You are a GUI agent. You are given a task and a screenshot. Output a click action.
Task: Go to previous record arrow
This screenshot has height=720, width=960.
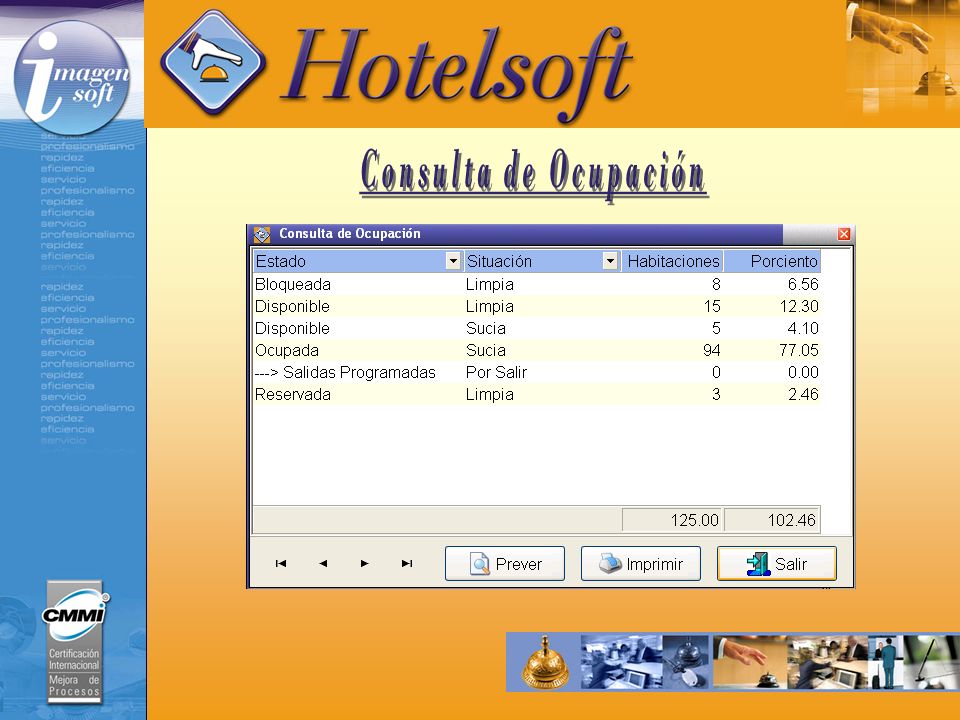pos(323,563)
